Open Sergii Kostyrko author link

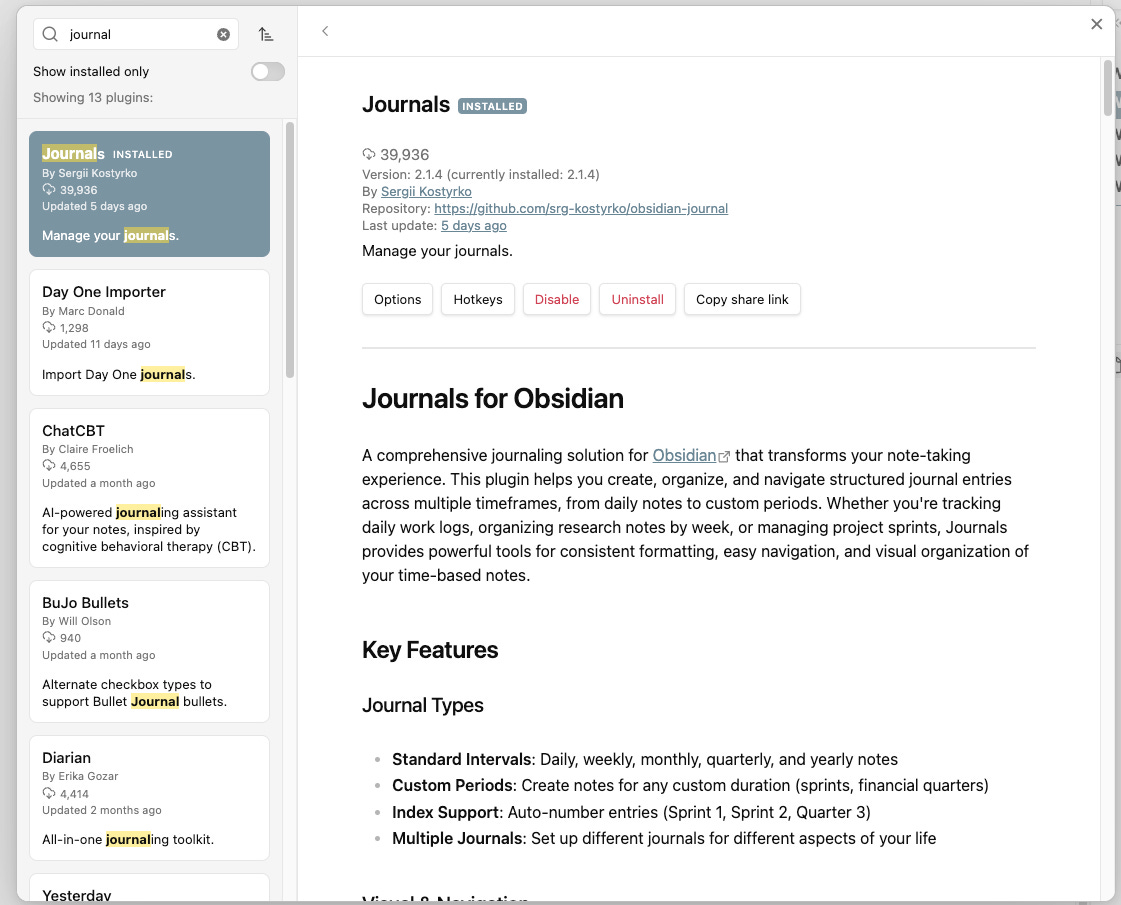point(426,192)
